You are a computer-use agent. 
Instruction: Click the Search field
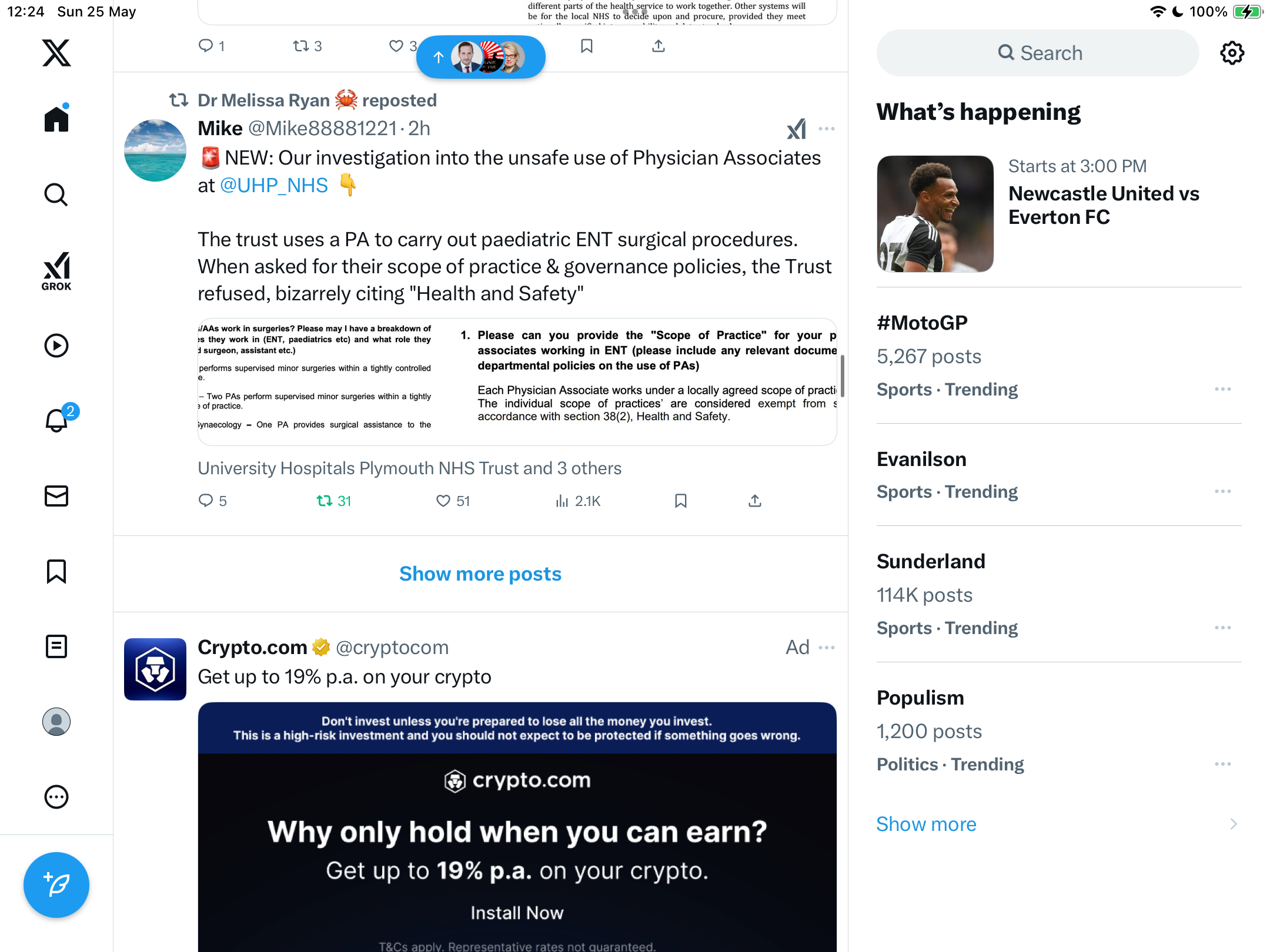1038,53
